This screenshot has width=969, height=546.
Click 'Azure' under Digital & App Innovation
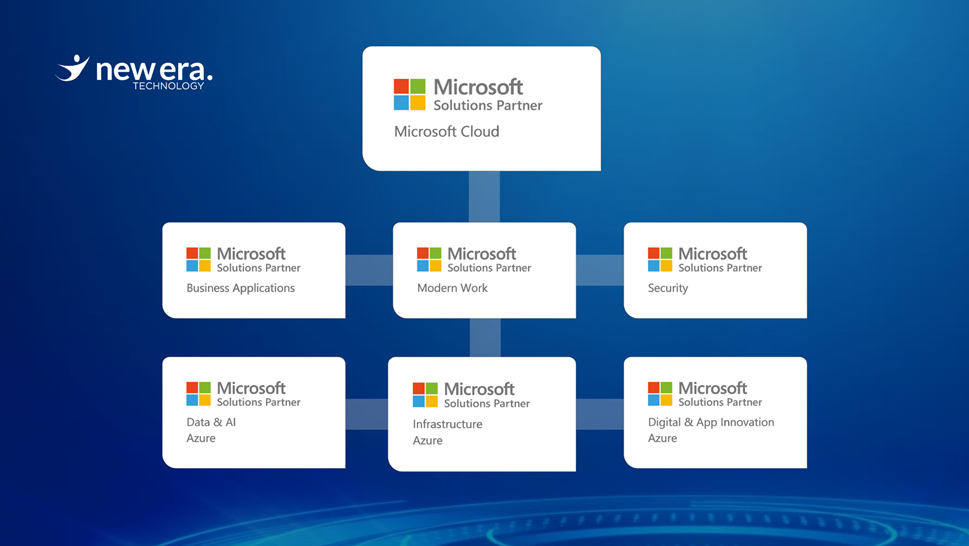[x=662, y=438]
